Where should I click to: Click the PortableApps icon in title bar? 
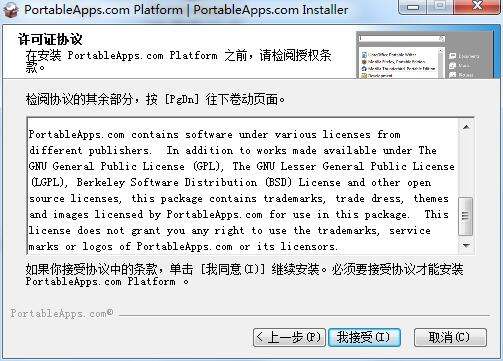(11, 9)
